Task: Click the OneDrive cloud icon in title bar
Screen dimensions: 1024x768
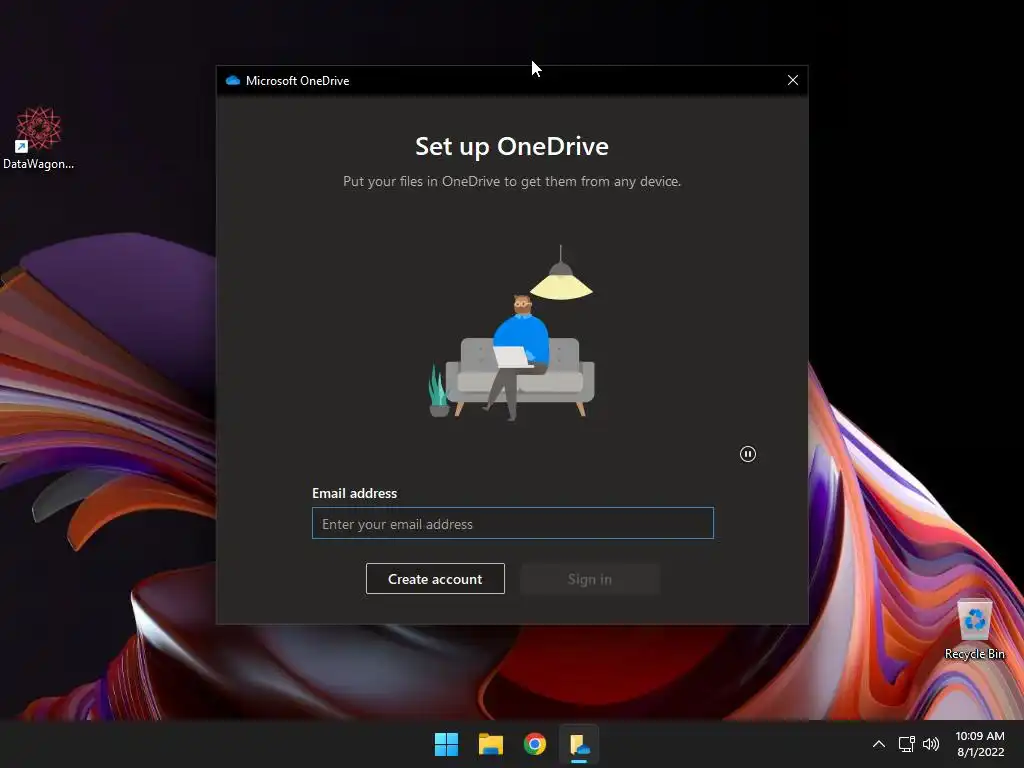Action: [x=232, y=80]
